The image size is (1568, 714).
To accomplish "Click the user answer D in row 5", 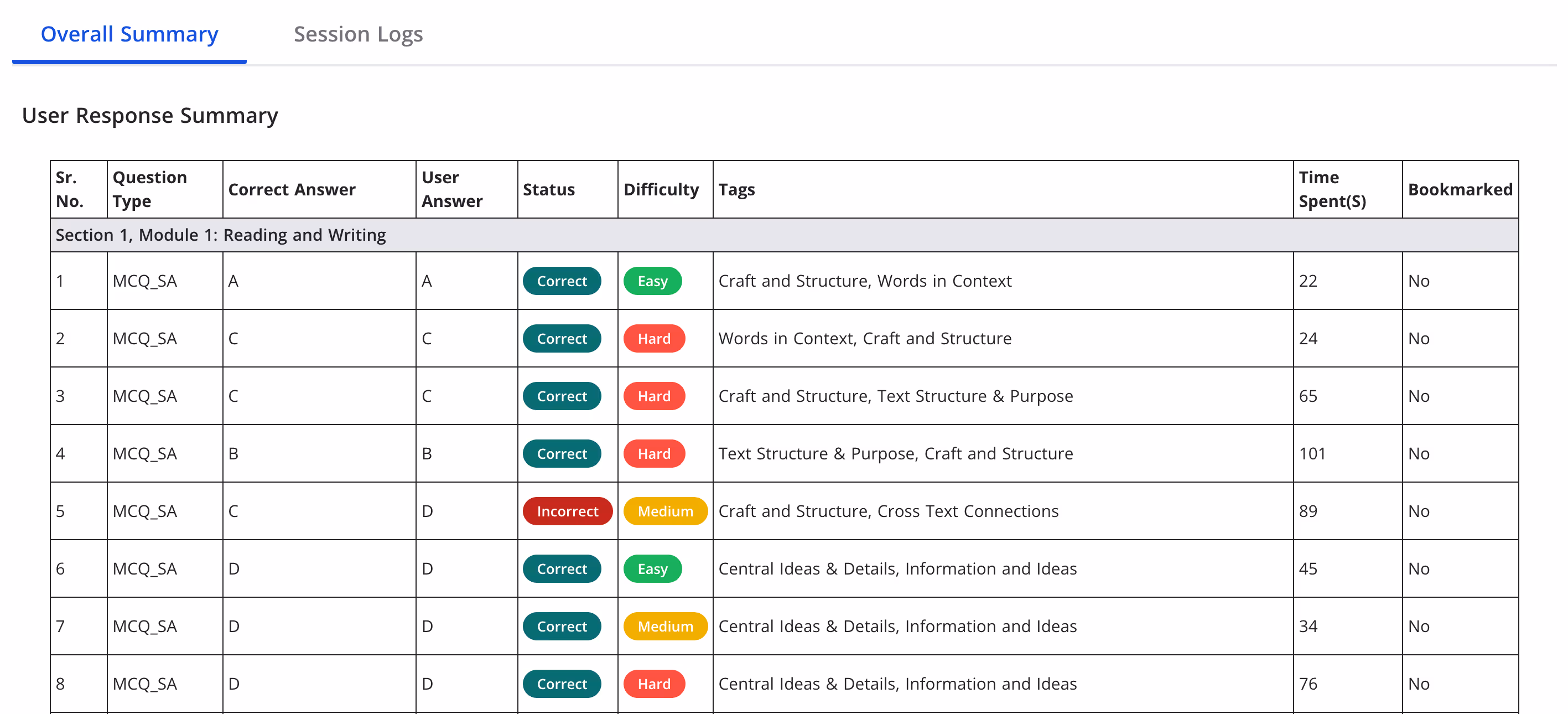I will [427, 511].
